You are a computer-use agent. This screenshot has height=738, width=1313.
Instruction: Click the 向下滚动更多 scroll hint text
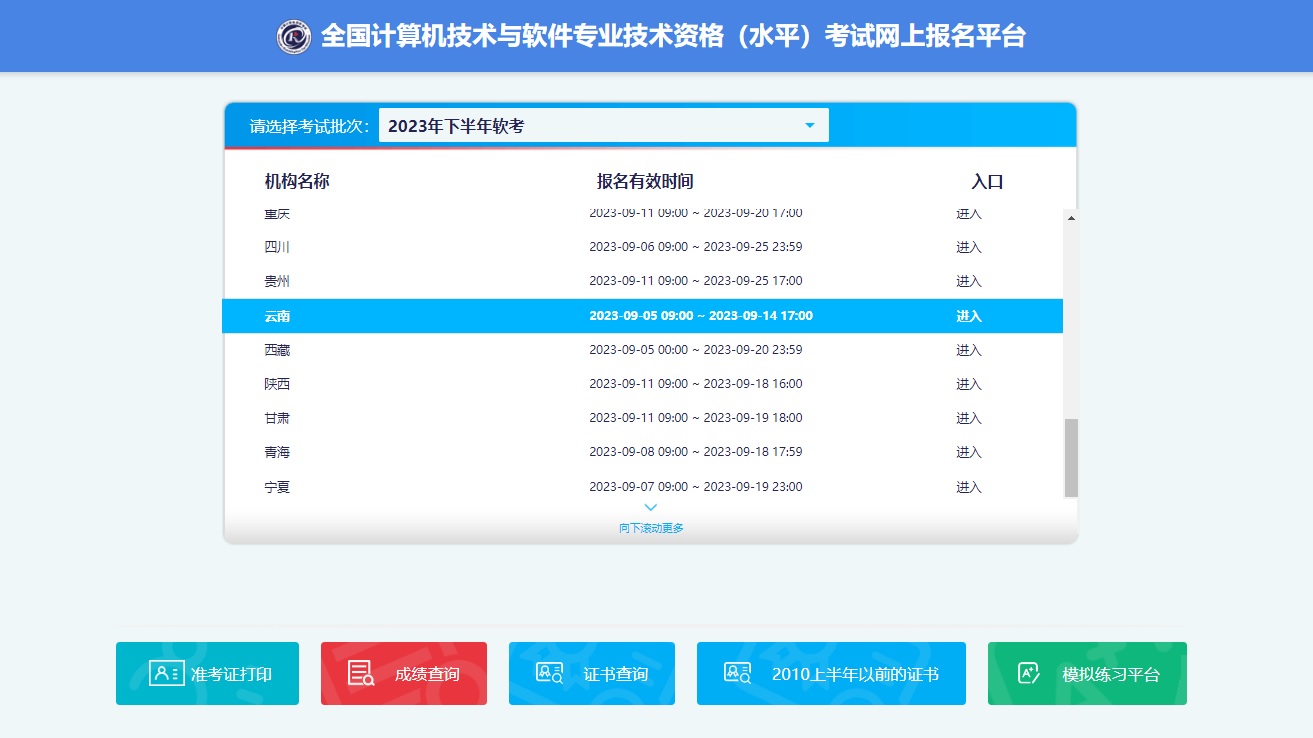(x=651, y=528)
